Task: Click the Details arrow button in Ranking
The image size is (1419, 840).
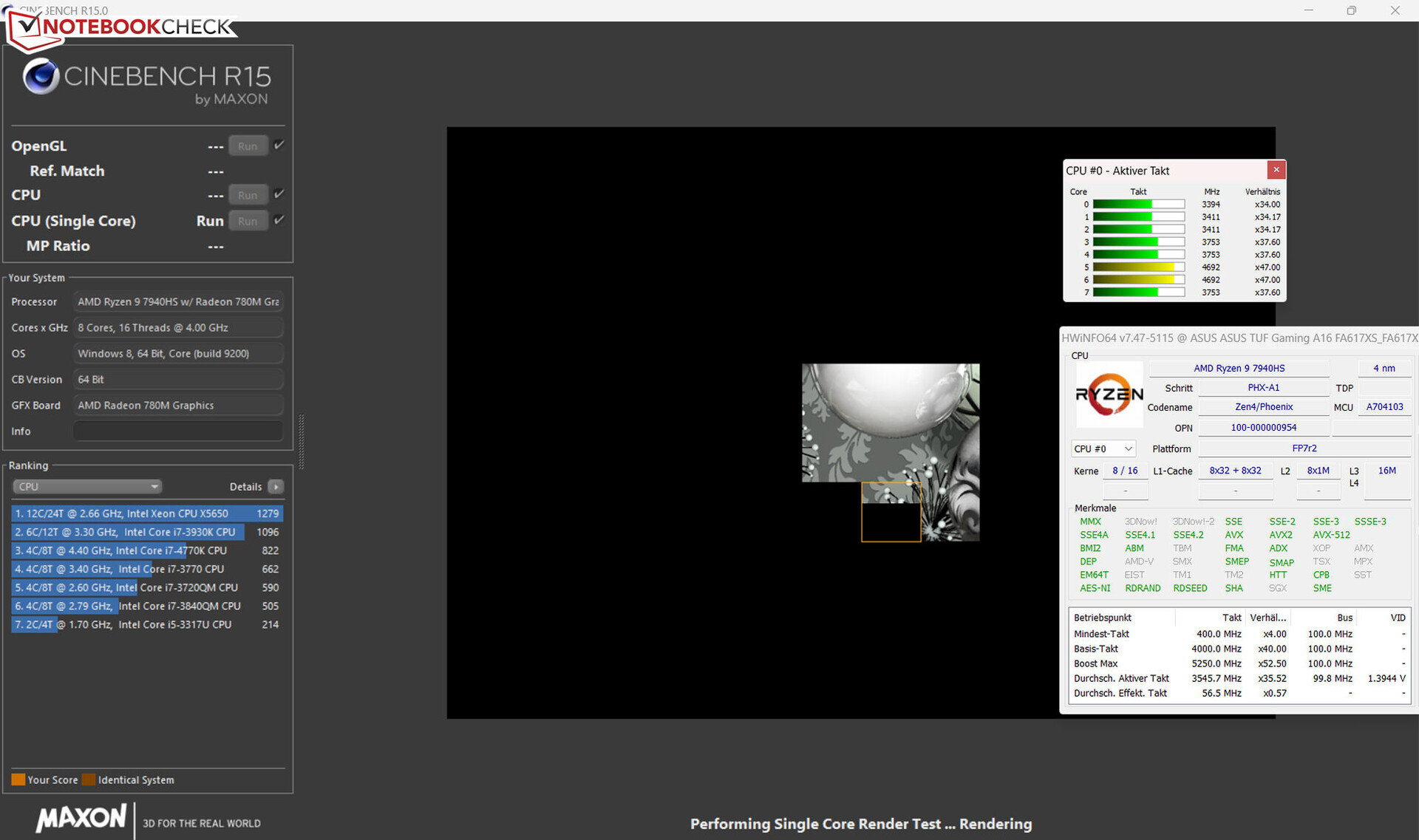Action: click(x=276, y=487)
